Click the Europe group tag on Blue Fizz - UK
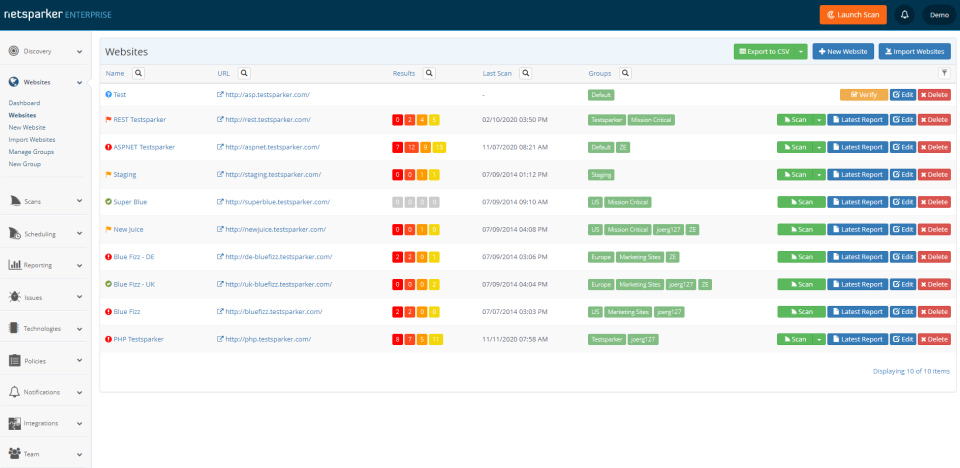The image size is (960, 468). pos(601,284)
